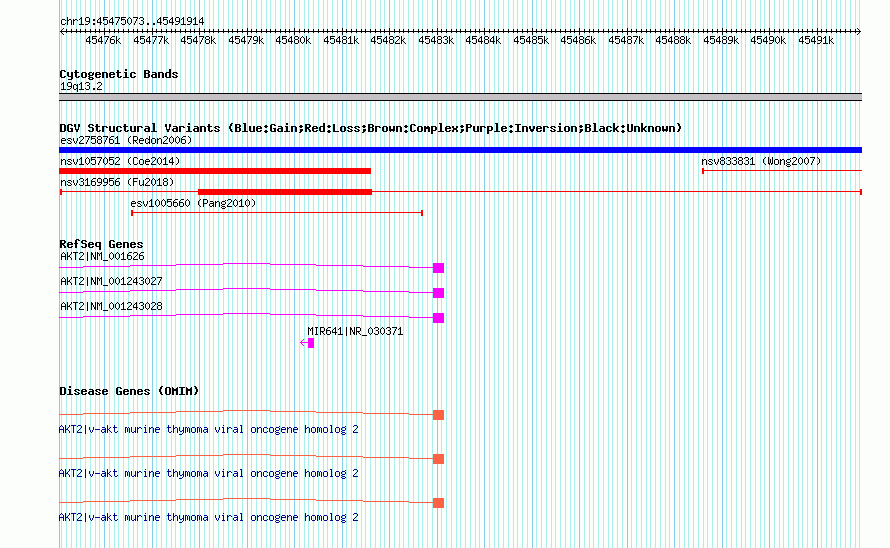Click the AKT2 NM_001243027 exon box
The image size is (890, 548).
coord(438,293)
